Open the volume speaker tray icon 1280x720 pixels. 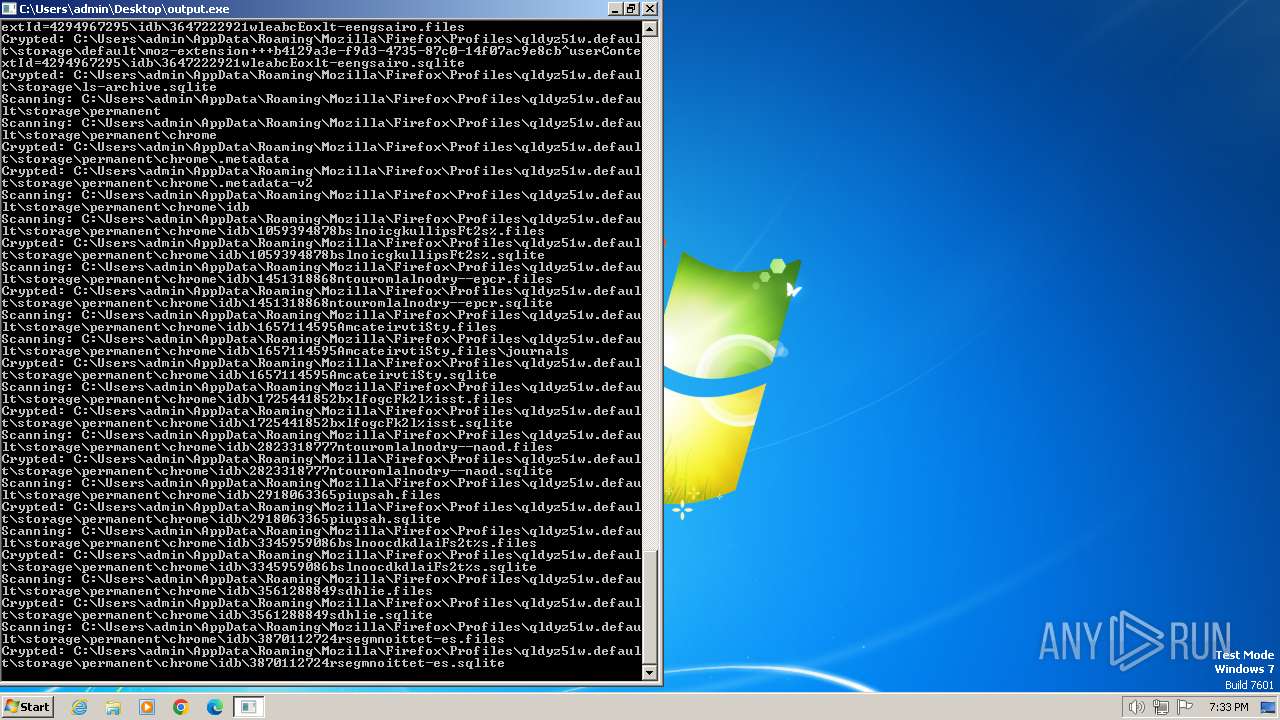[1136, 707]
